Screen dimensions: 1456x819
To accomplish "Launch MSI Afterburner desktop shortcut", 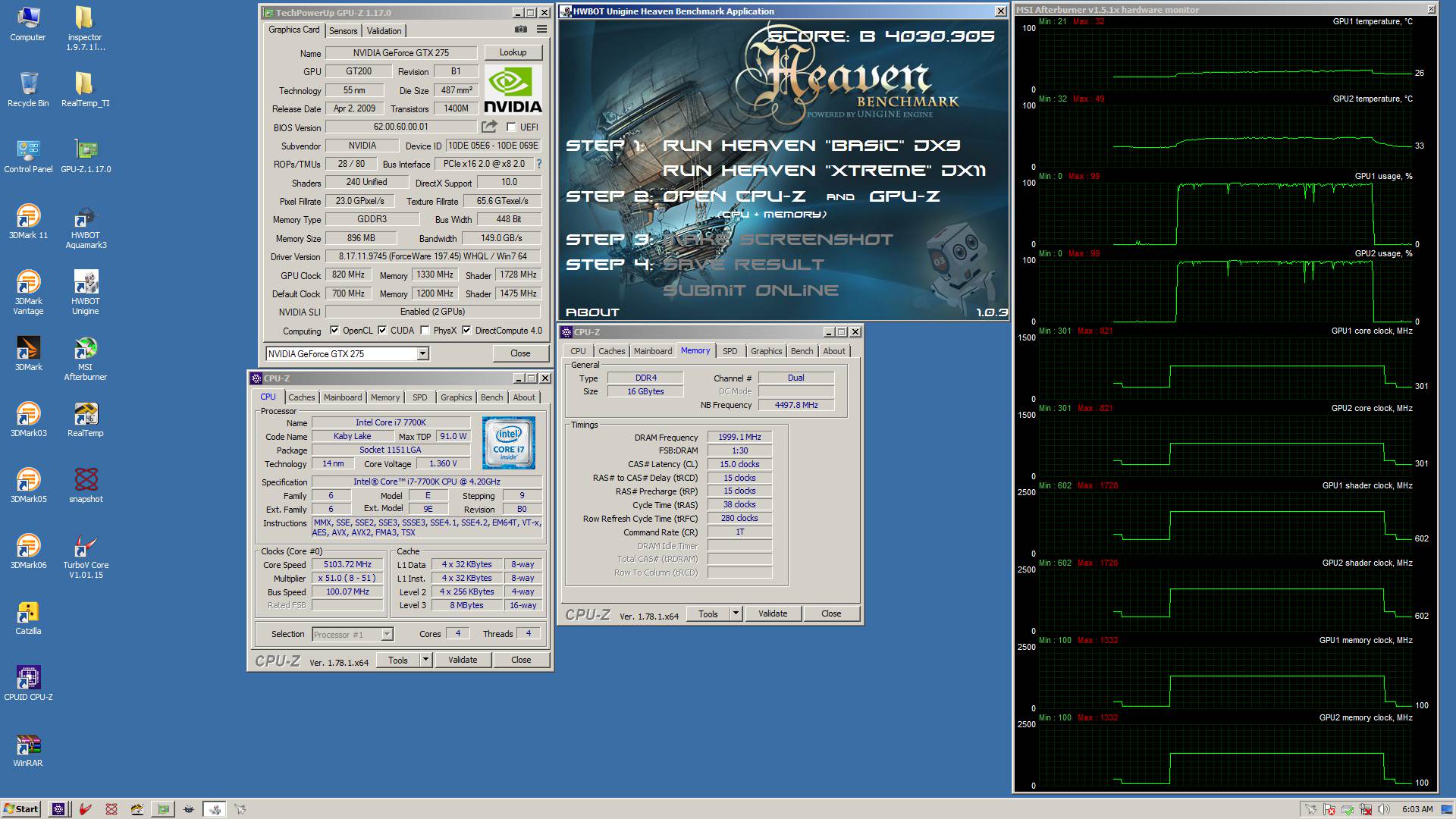I will (86, 359).
